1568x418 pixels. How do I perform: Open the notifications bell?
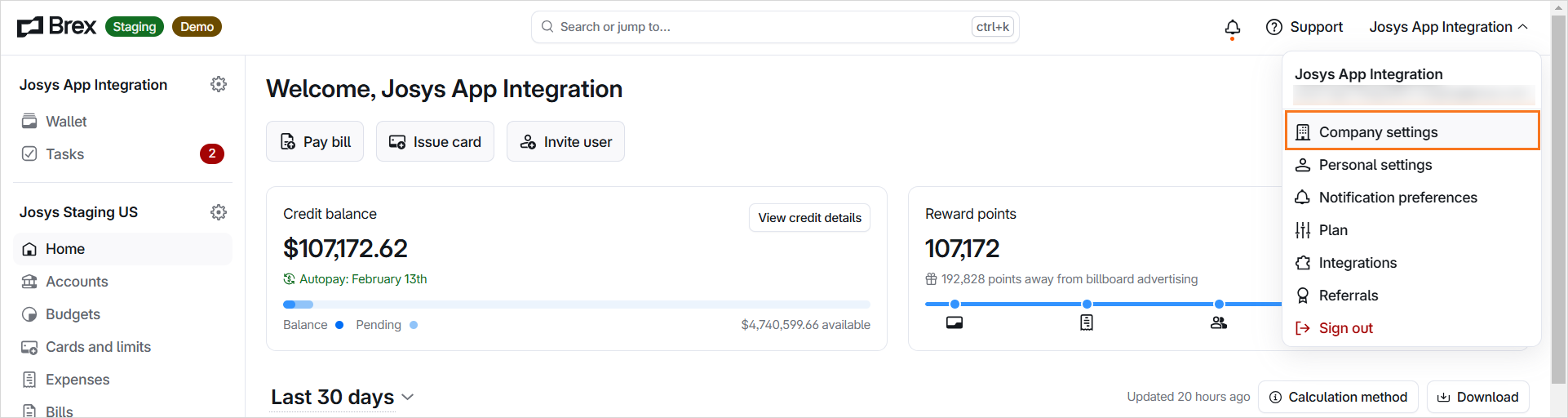coord(1233,28)
